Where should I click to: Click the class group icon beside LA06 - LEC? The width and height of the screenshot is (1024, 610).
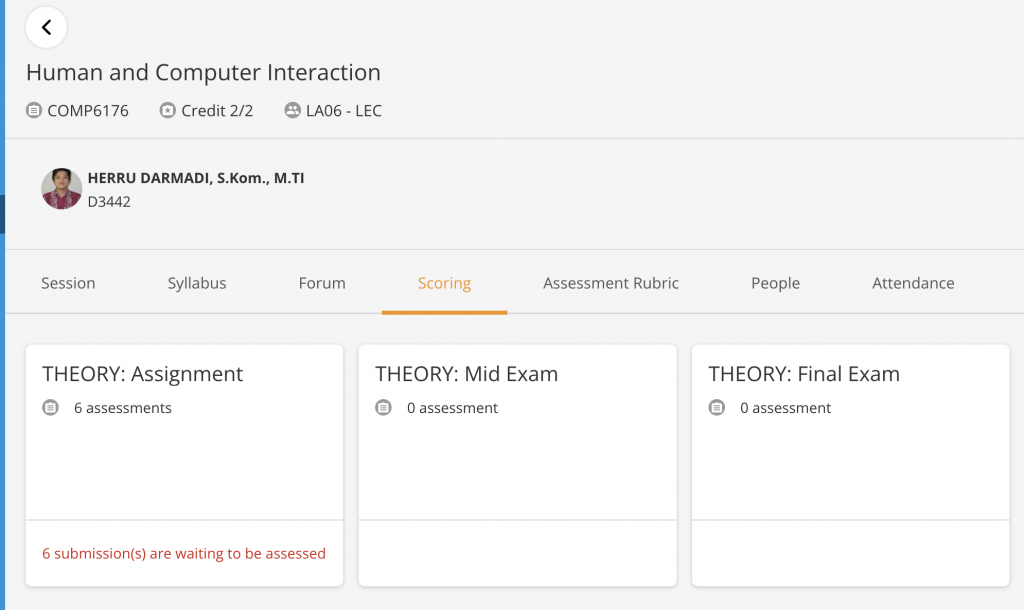[293, 110]
